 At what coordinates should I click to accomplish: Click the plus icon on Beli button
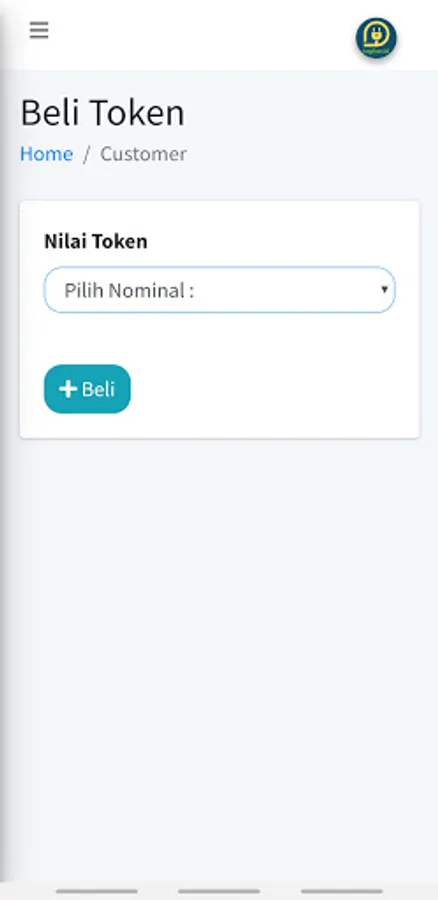pyautogui.click(x=68, y=389)
